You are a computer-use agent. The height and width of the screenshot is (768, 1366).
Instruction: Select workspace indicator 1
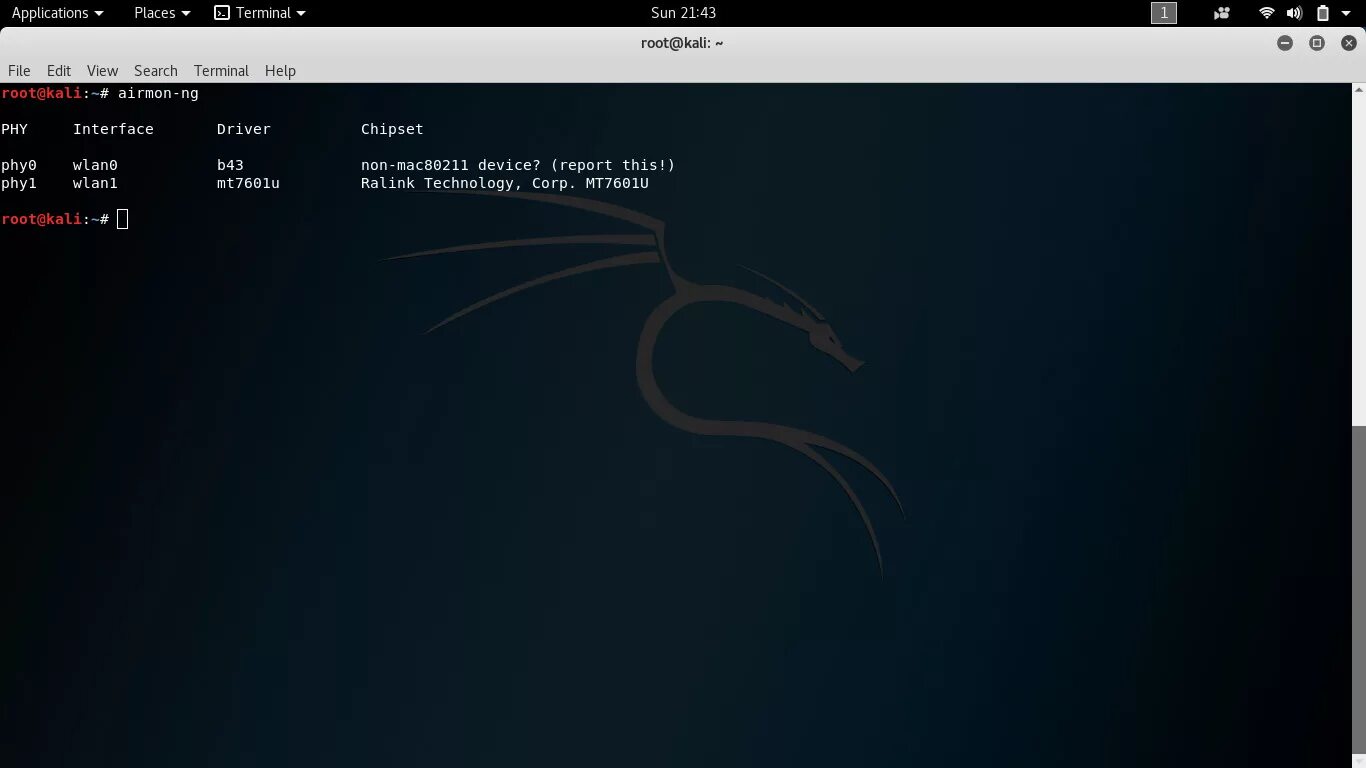tap(1164, 13)
